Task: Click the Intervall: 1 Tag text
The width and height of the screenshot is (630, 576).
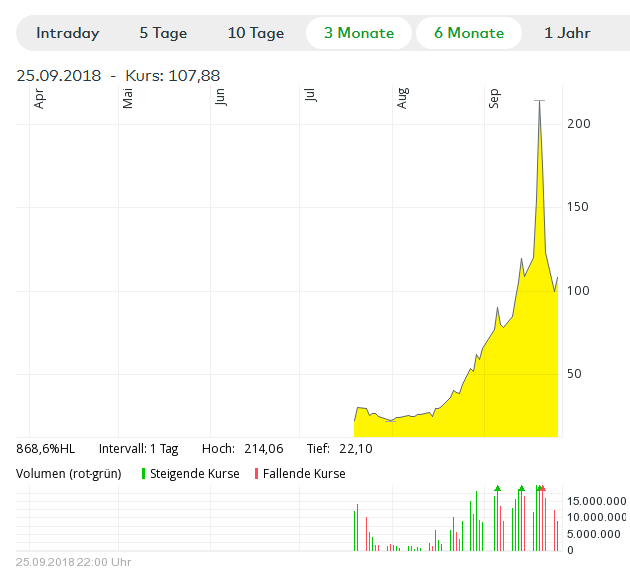Action: pos(141,449)
